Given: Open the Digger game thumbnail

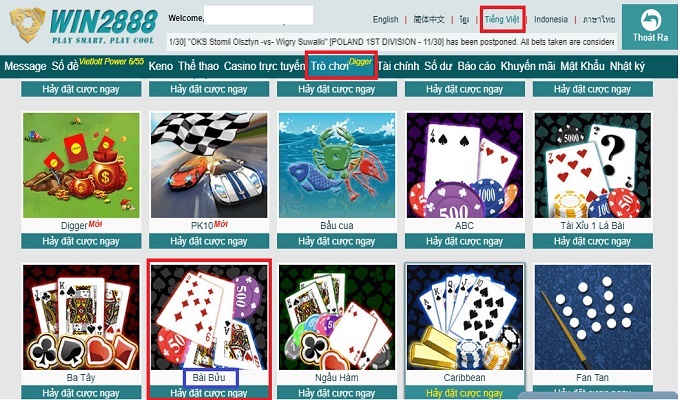Looking at the screenshot, I should click(81, 165).
